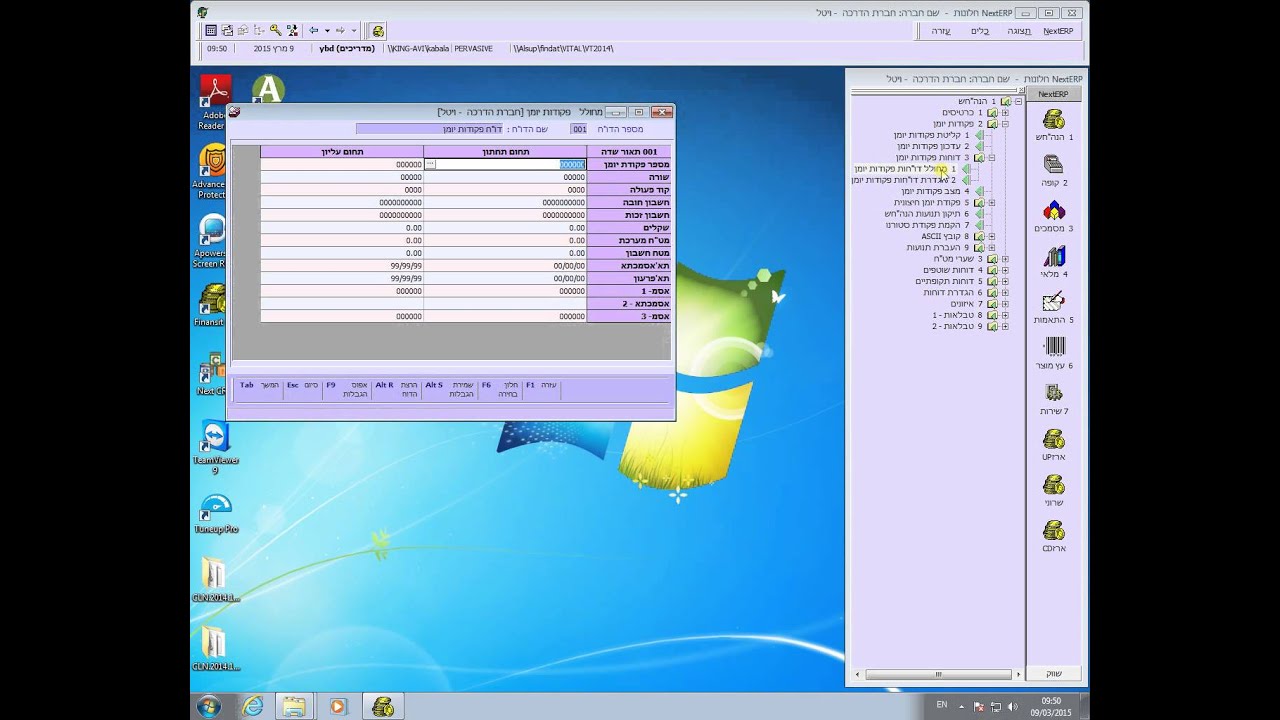Open the TuneUp Pro desktop shortcut
Viewport: 1280px width, 720px height.
click(215, 513)
